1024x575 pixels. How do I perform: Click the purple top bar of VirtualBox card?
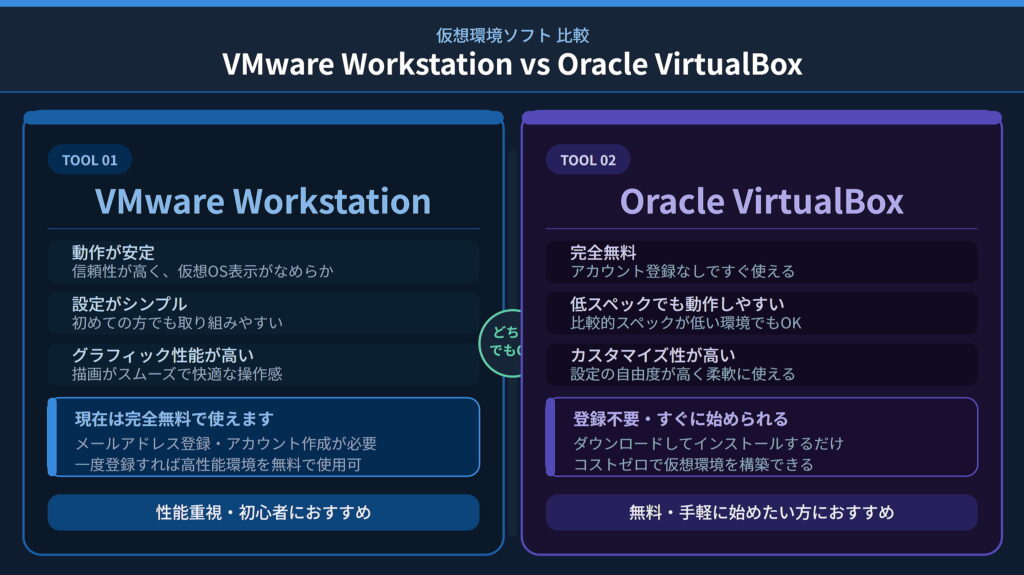(x=761, y=118)
